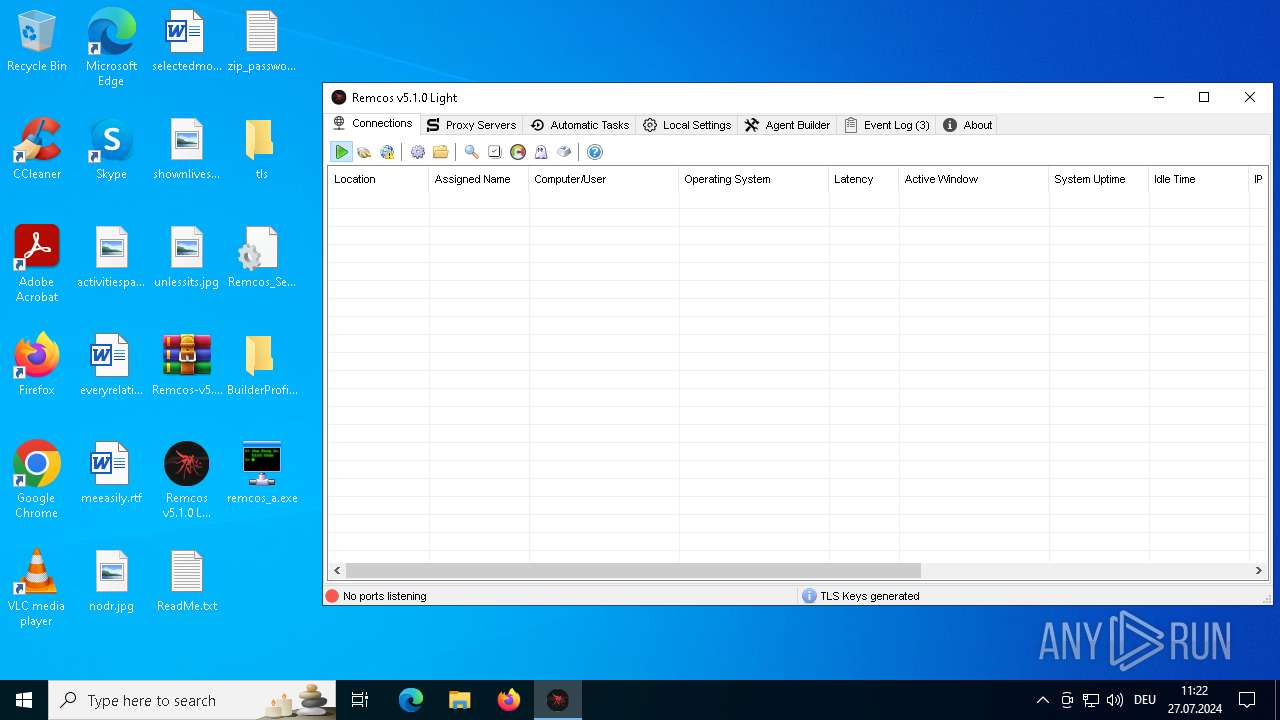The width and height of the screenshot is (1280, 720).
Task: Sort by the Computer/User column header
Action: coord(603,179)
